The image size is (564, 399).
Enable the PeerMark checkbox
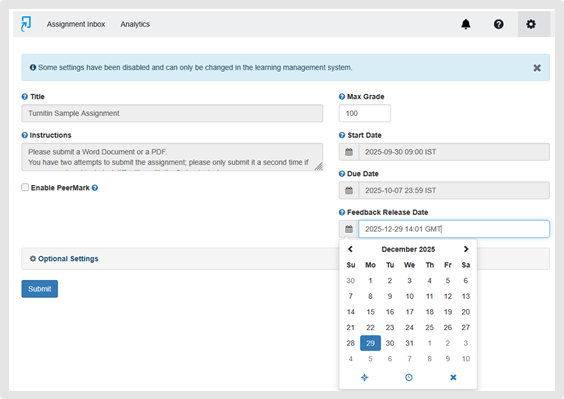pyautogui.click(x=25, y=187)
